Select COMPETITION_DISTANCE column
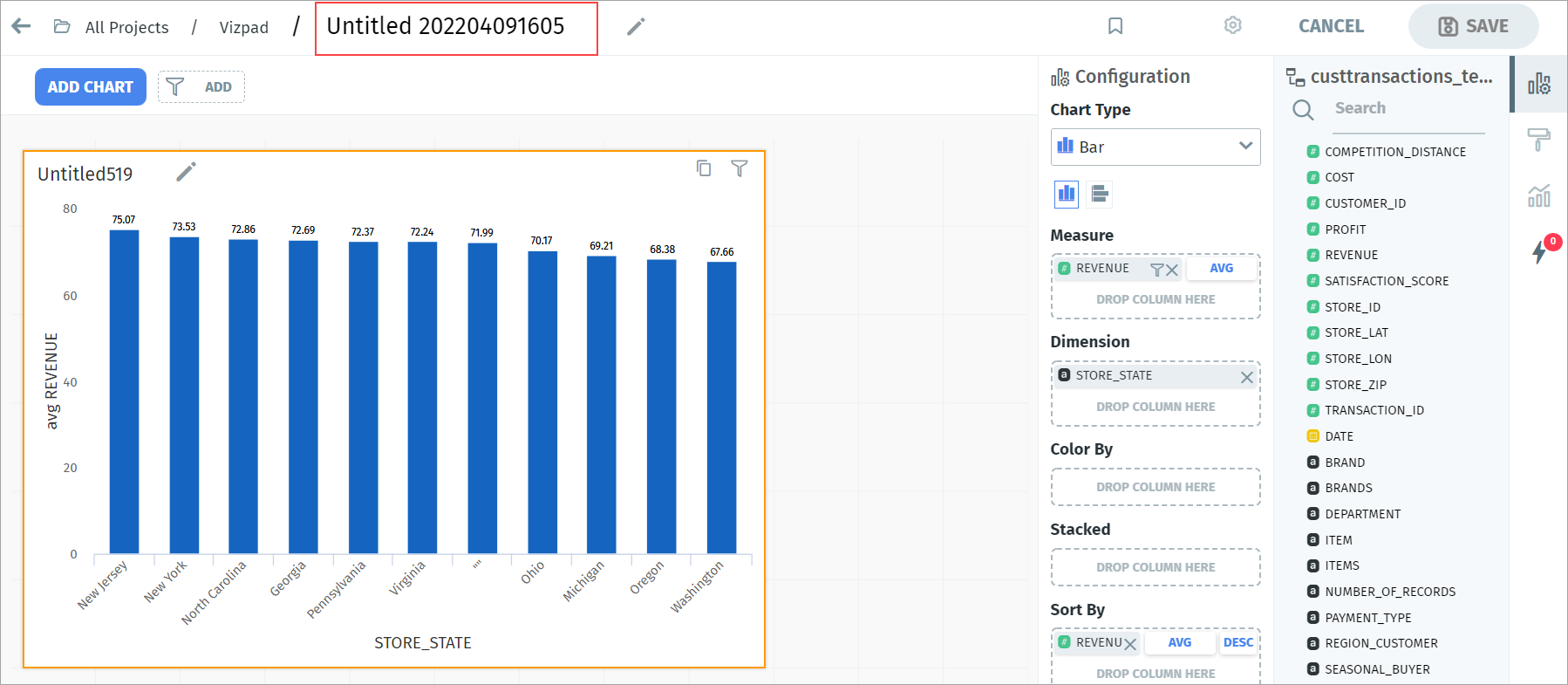Image resolution: width=1568 pixels, height=685 pixels. 1394,152
